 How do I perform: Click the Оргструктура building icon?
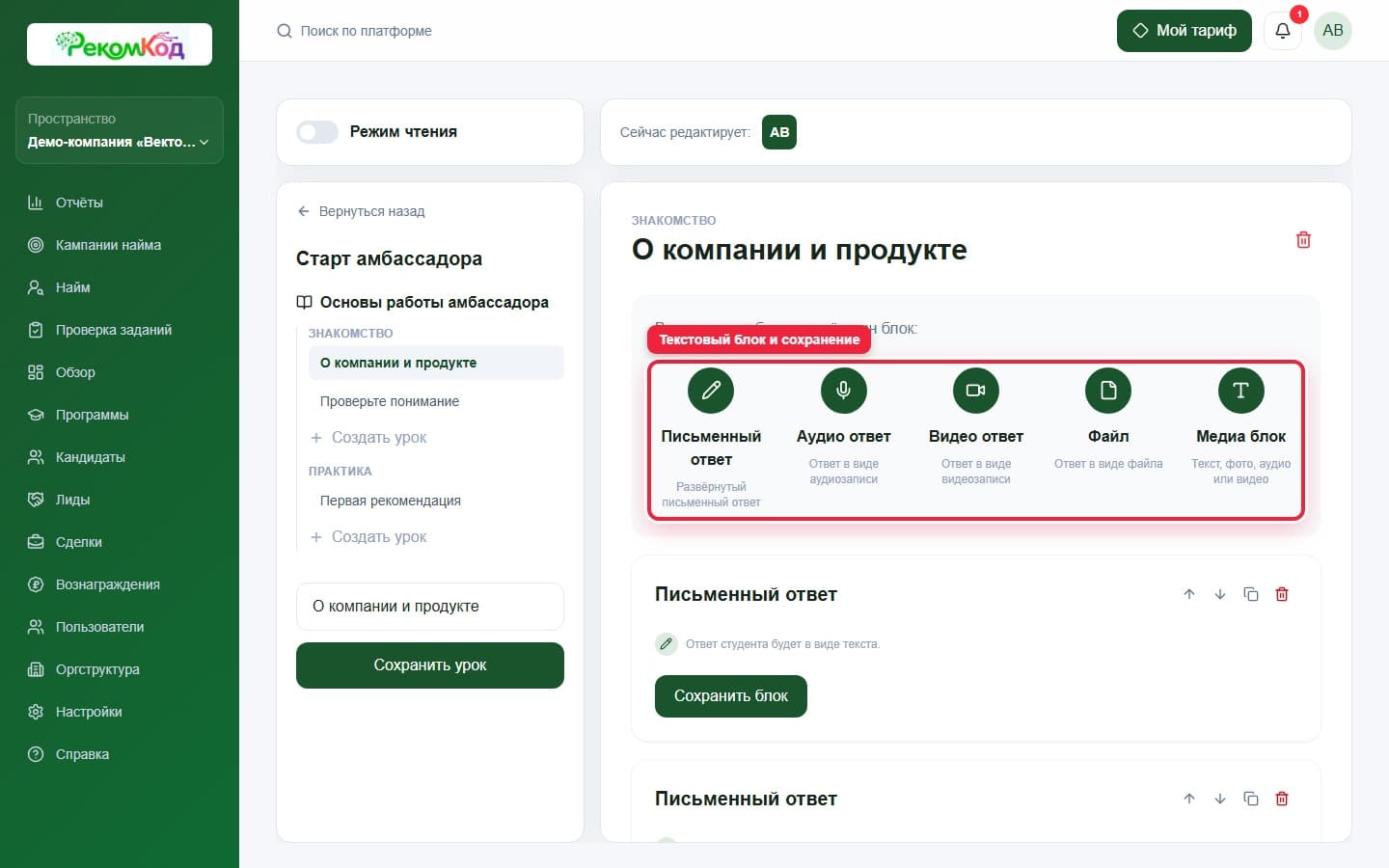point(36,669)
